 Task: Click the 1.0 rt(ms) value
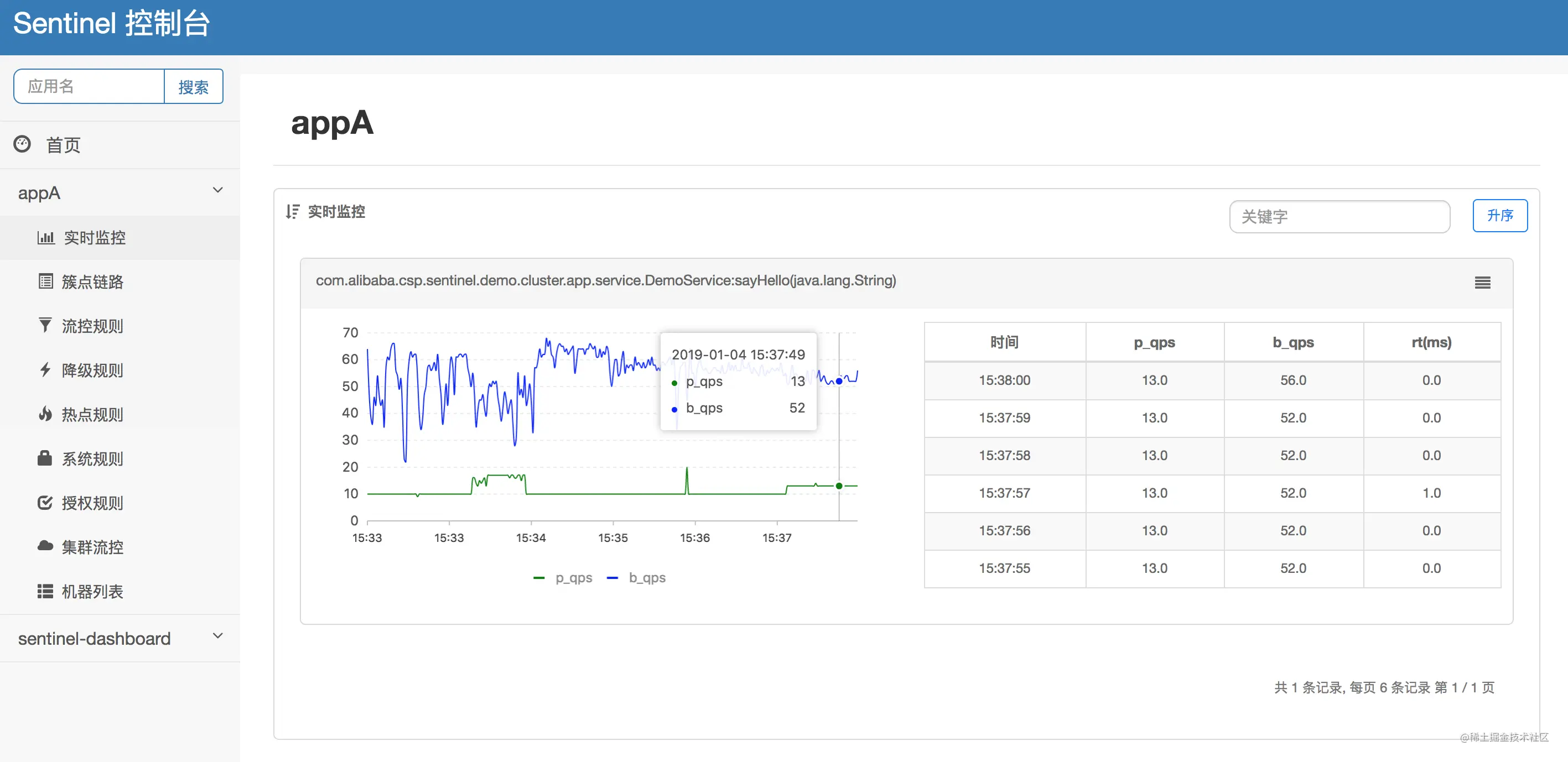click(1432, 493)
